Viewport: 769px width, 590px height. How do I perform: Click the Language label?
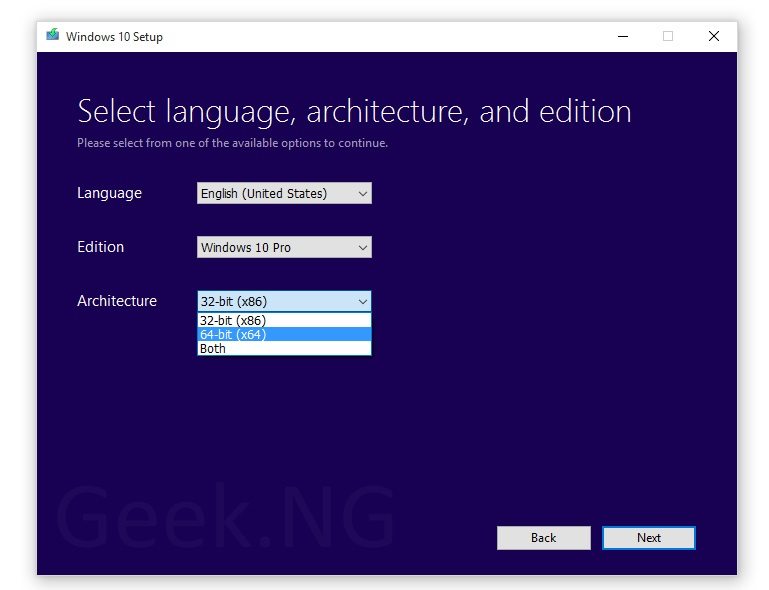click(x=109, y=193)
